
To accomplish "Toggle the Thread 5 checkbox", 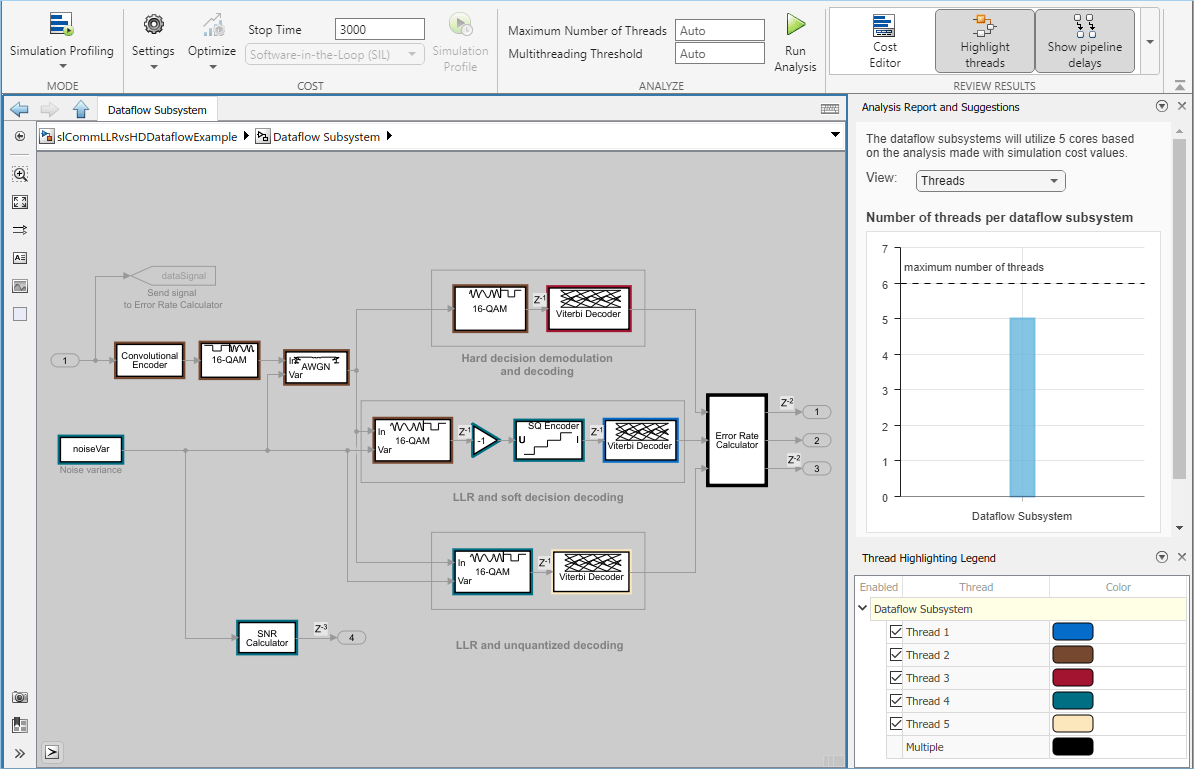I will (x=896, y=724).
